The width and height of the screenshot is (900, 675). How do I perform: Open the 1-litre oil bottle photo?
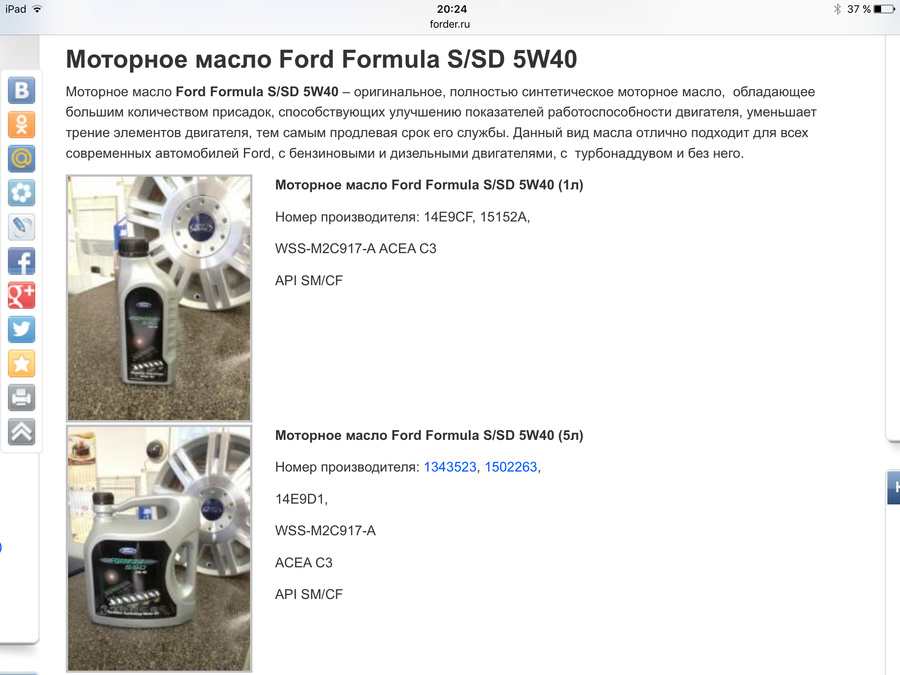pyautogui.click(x=159, y=298)
